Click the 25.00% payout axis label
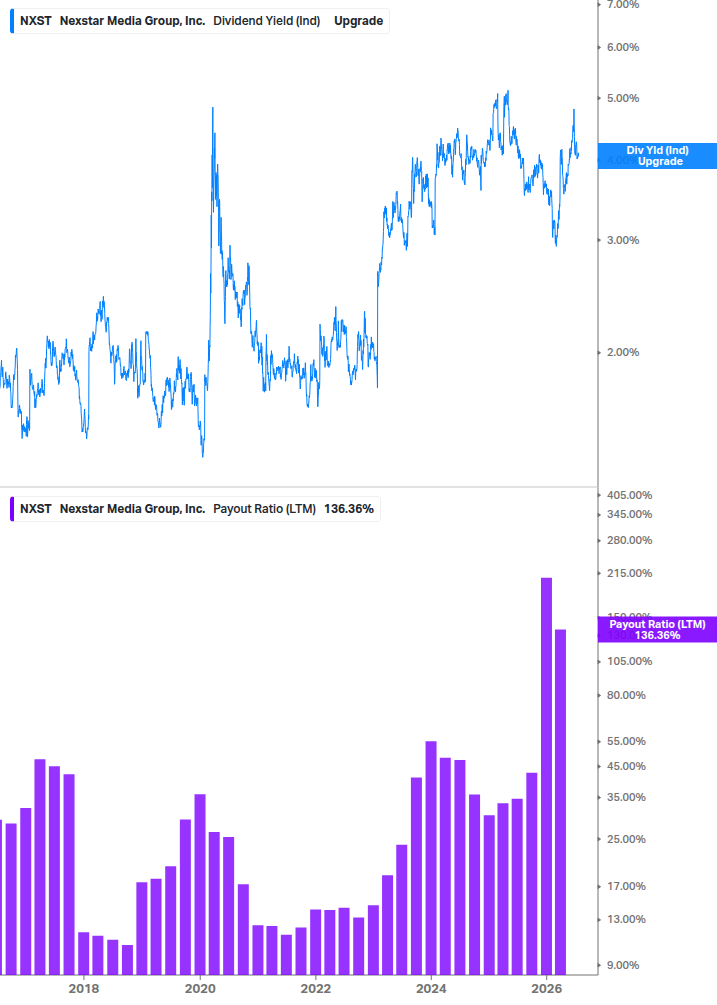Screen dimensions: 717x1005 point(626,840)
